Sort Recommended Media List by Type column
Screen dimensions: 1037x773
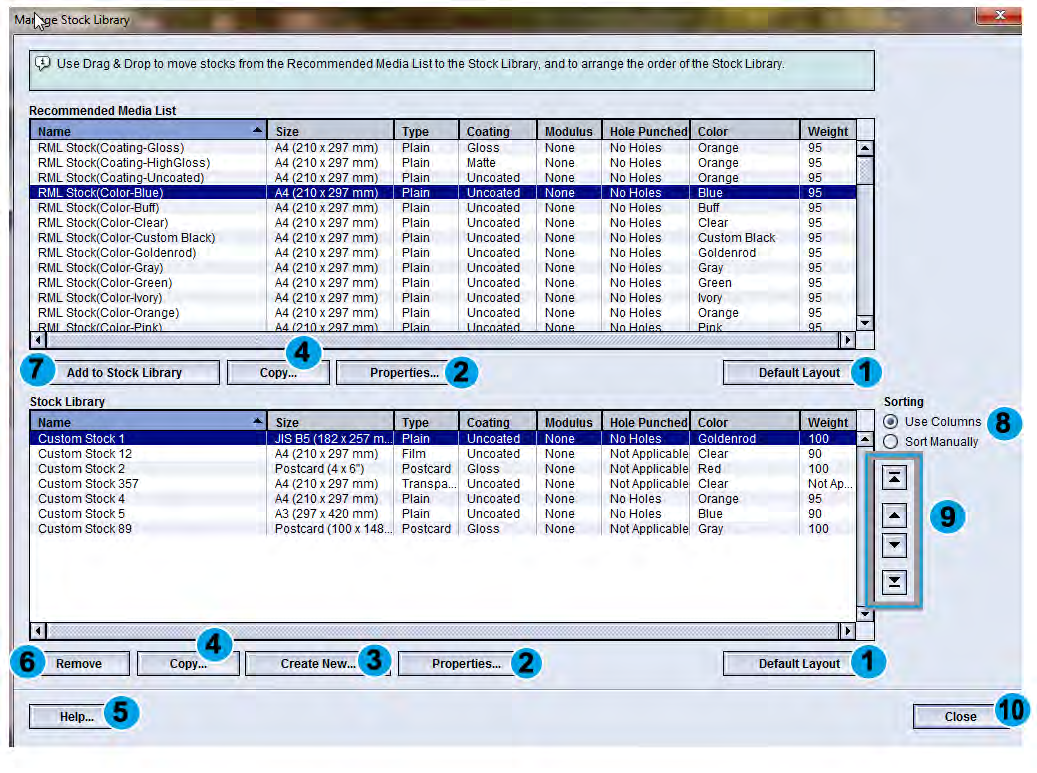click(426, 131)
